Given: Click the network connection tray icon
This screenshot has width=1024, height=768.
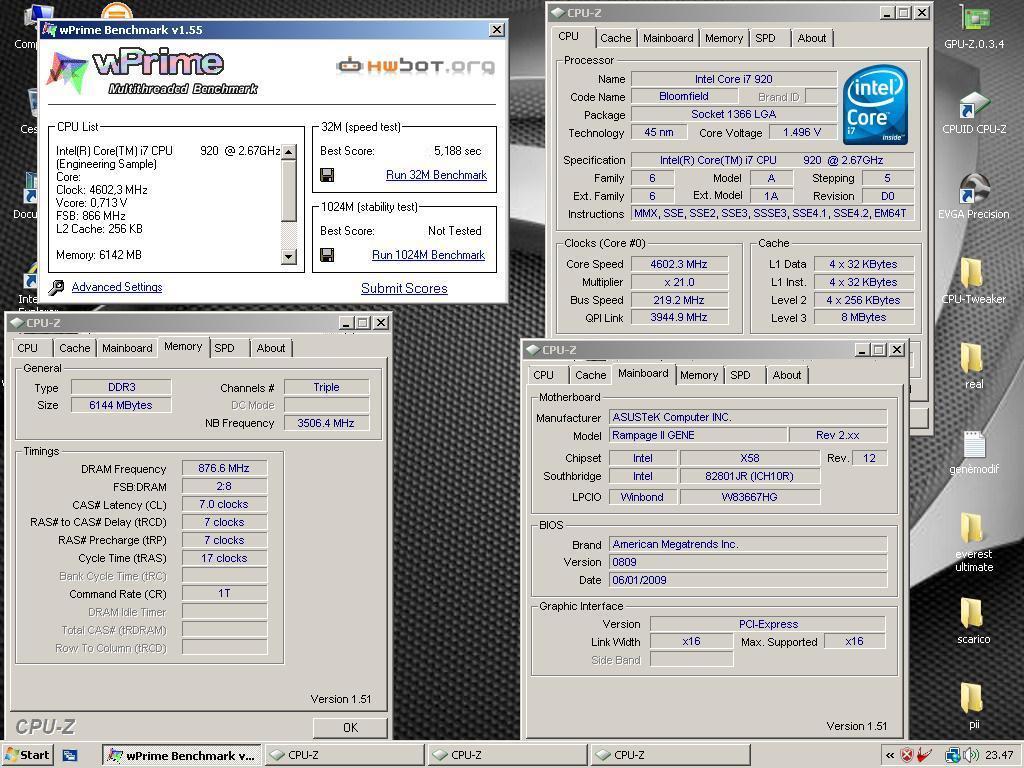Looking at the screenshot, I should pyautogui.click(x=953, y=756).
